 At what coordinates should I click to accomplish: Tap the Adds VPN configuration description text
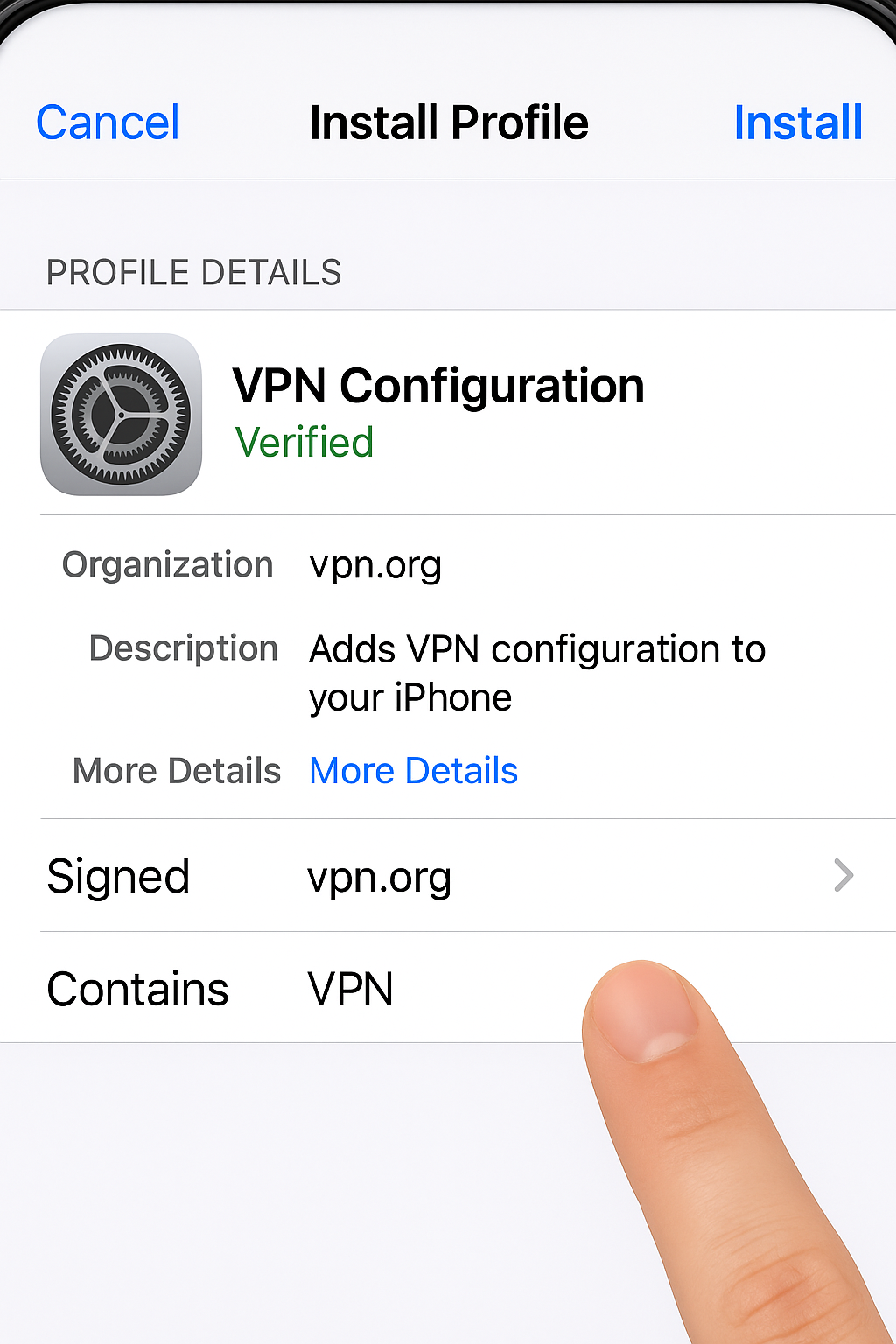537,650
